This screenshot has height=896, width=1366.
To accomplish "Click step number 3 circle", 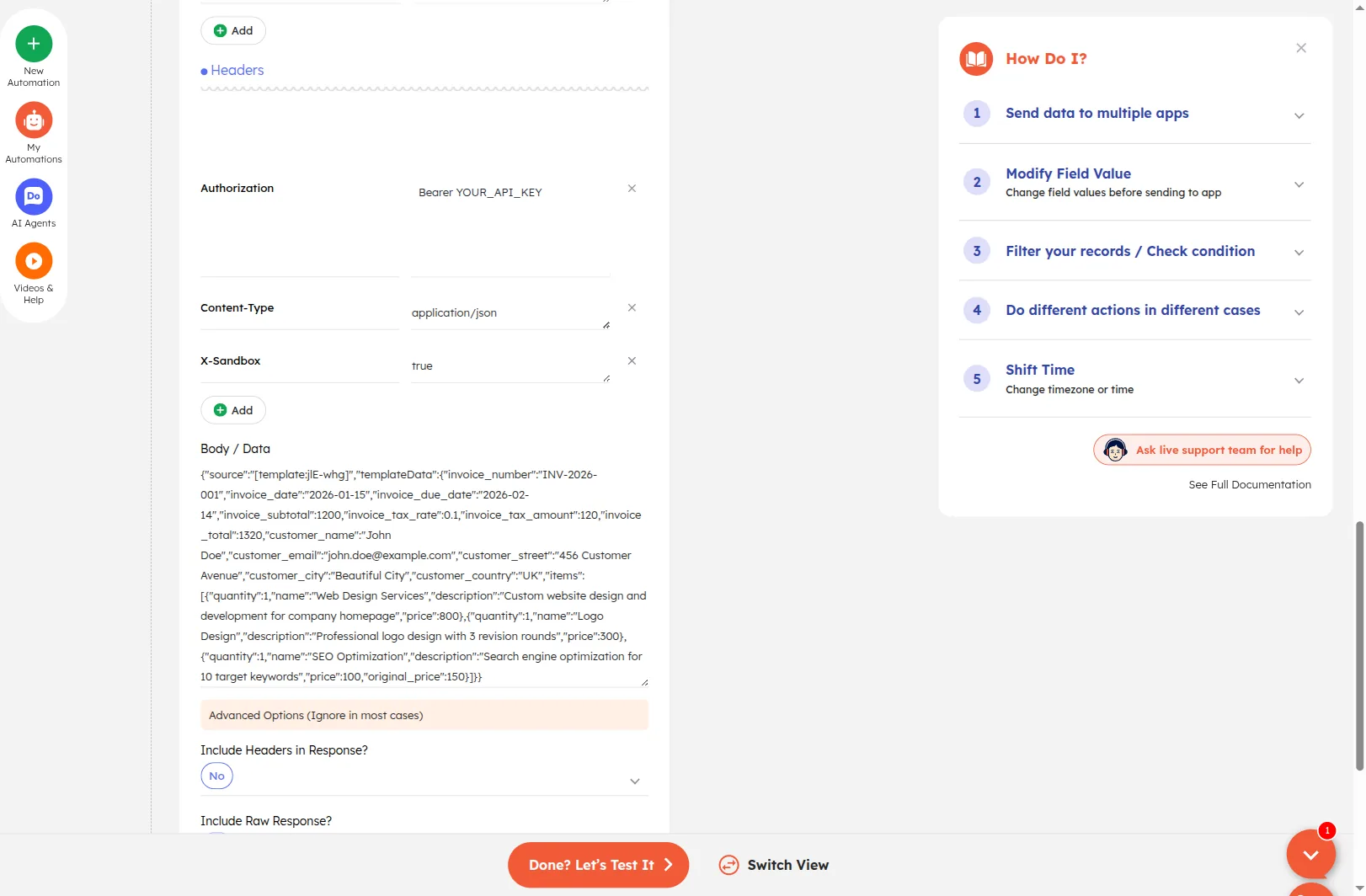I will [x=977, y=251].
